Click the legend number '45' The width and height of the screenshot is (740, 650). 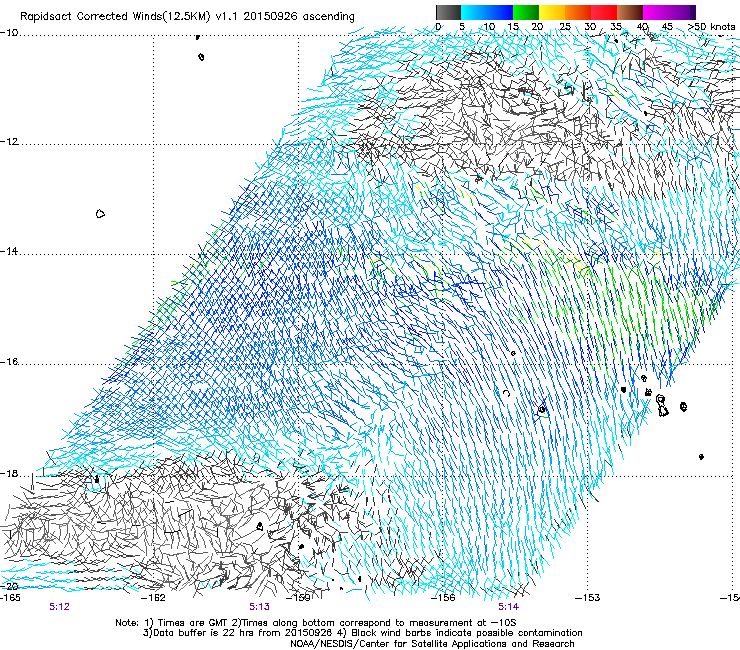click(667, 27)
